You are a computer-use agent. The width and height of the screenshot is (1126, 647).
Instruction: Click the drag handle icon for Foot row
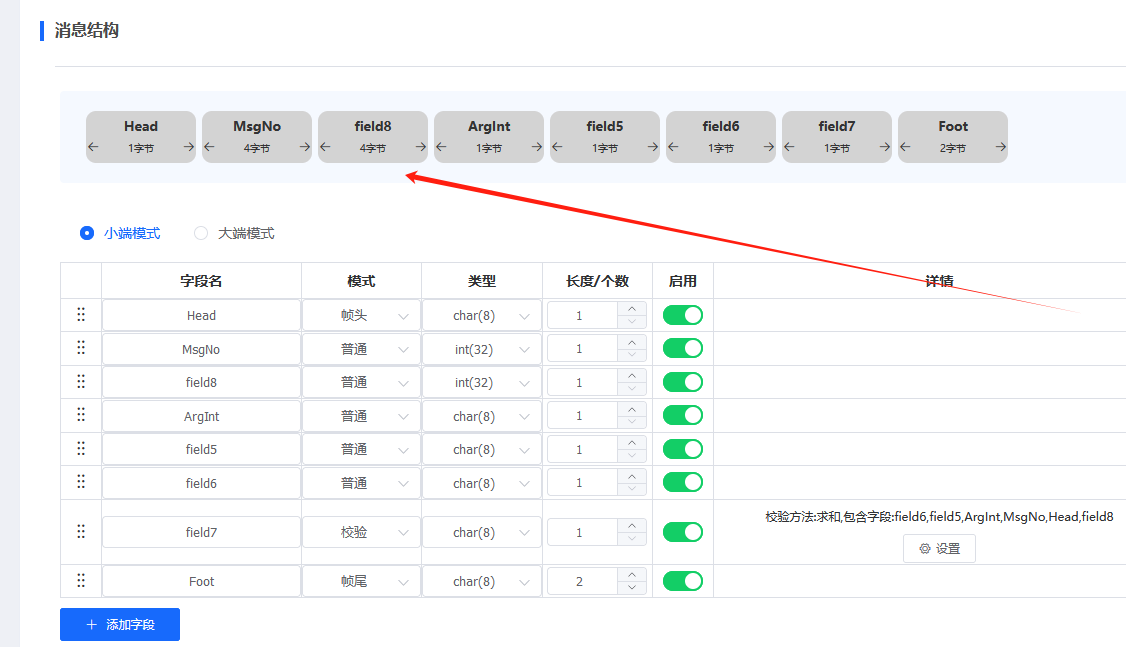[x=81, y=581]
